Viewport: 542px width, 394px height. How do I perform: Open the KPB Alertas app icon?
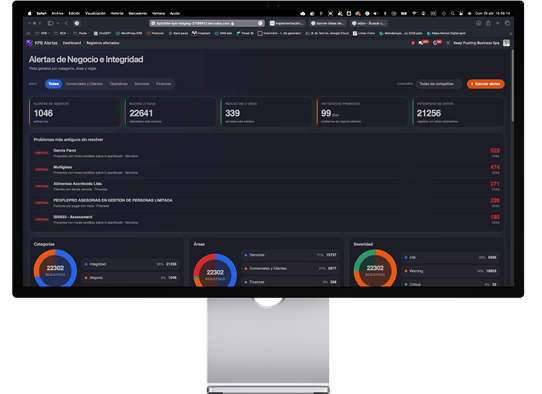(x=29, y=43)
